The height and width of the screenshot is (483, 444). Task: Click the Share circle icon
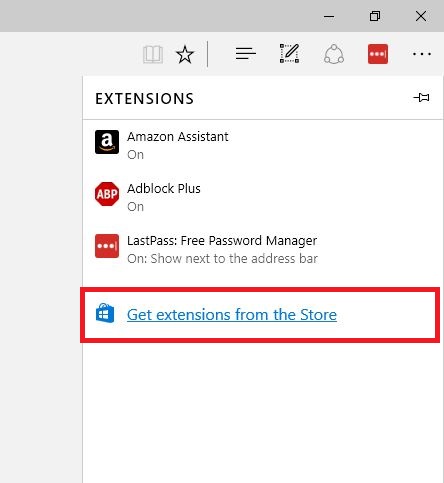coord(334,54)
